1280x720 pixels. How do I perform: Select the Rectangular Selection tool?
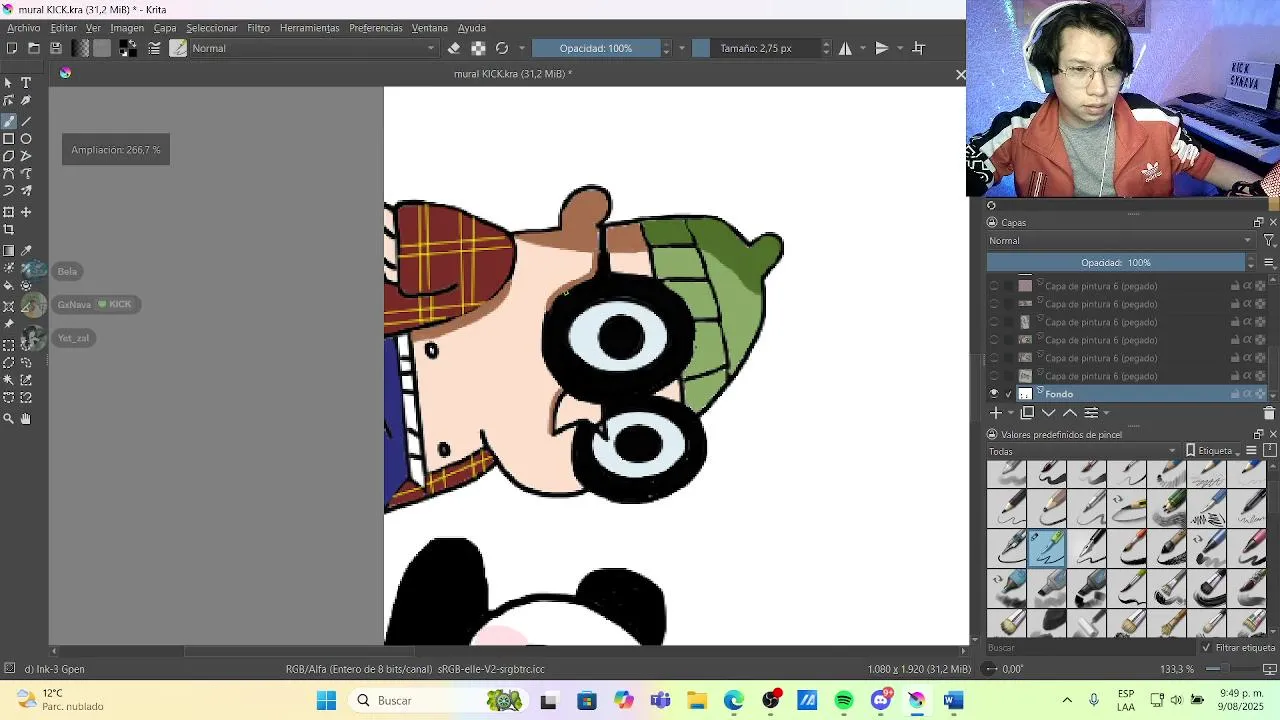coord(9,345)
